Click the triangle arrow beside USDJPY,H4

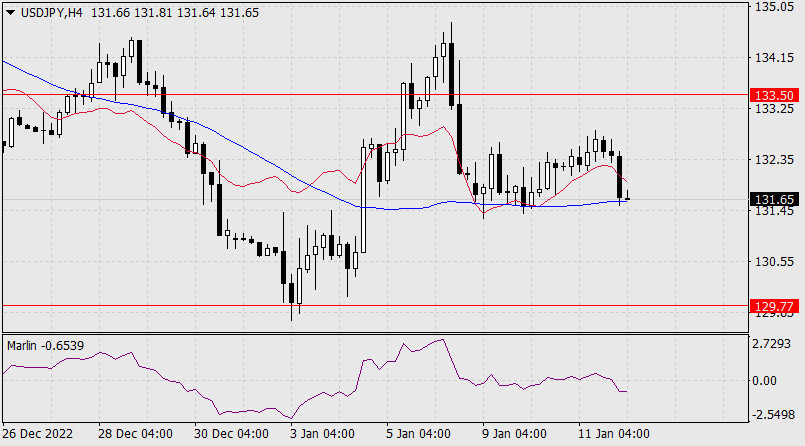[x=10, y=11]
